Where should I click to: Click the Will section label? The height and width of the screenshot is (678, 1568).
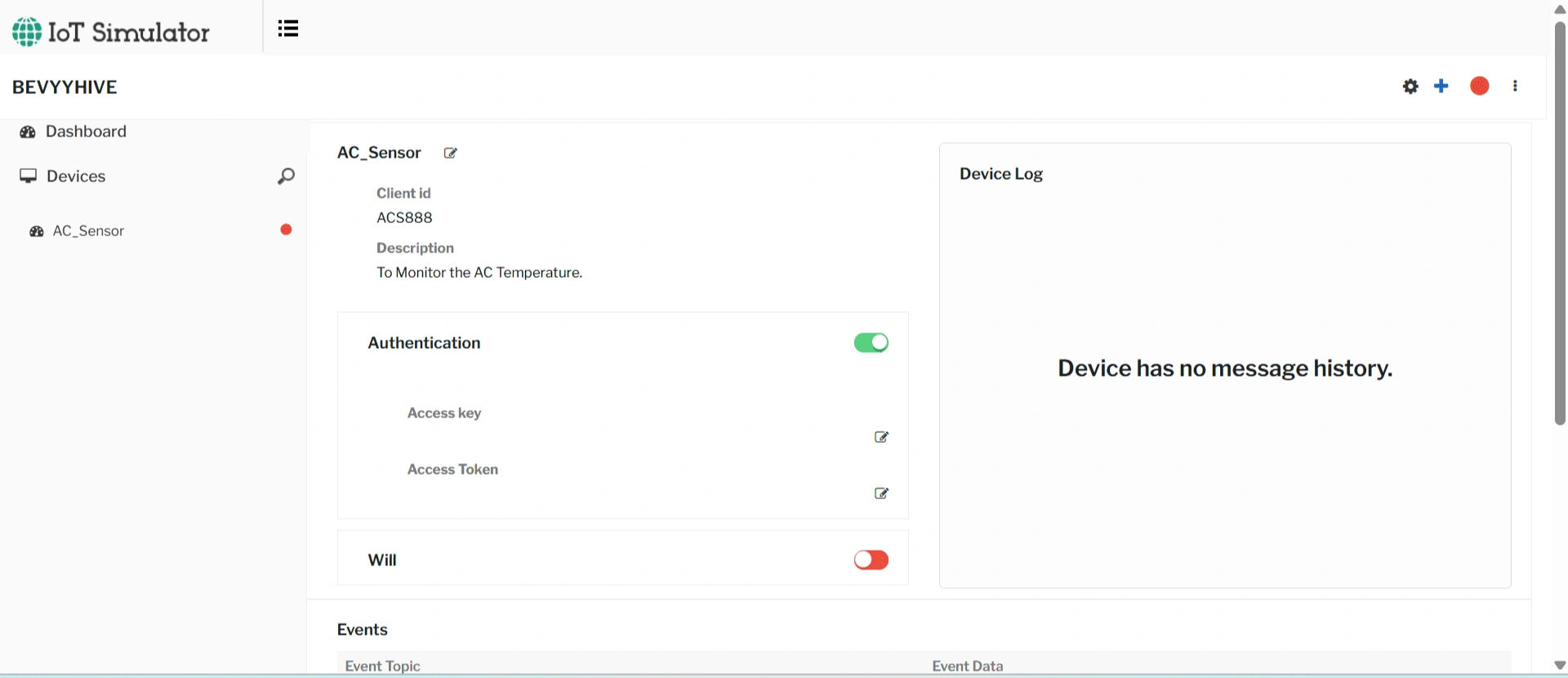[382, 560]
